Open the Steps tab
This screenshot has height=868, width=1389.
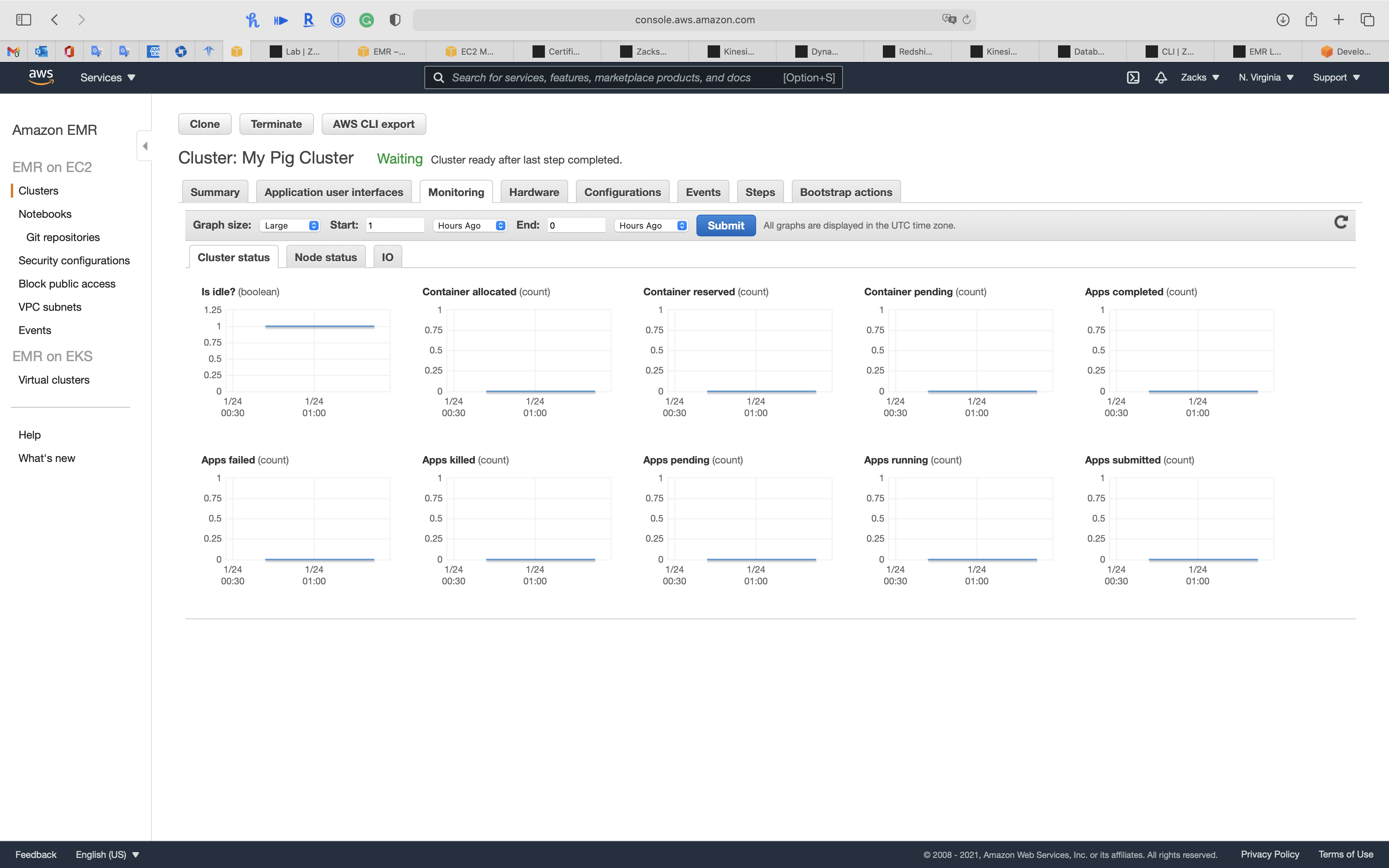tap(760, 192)
